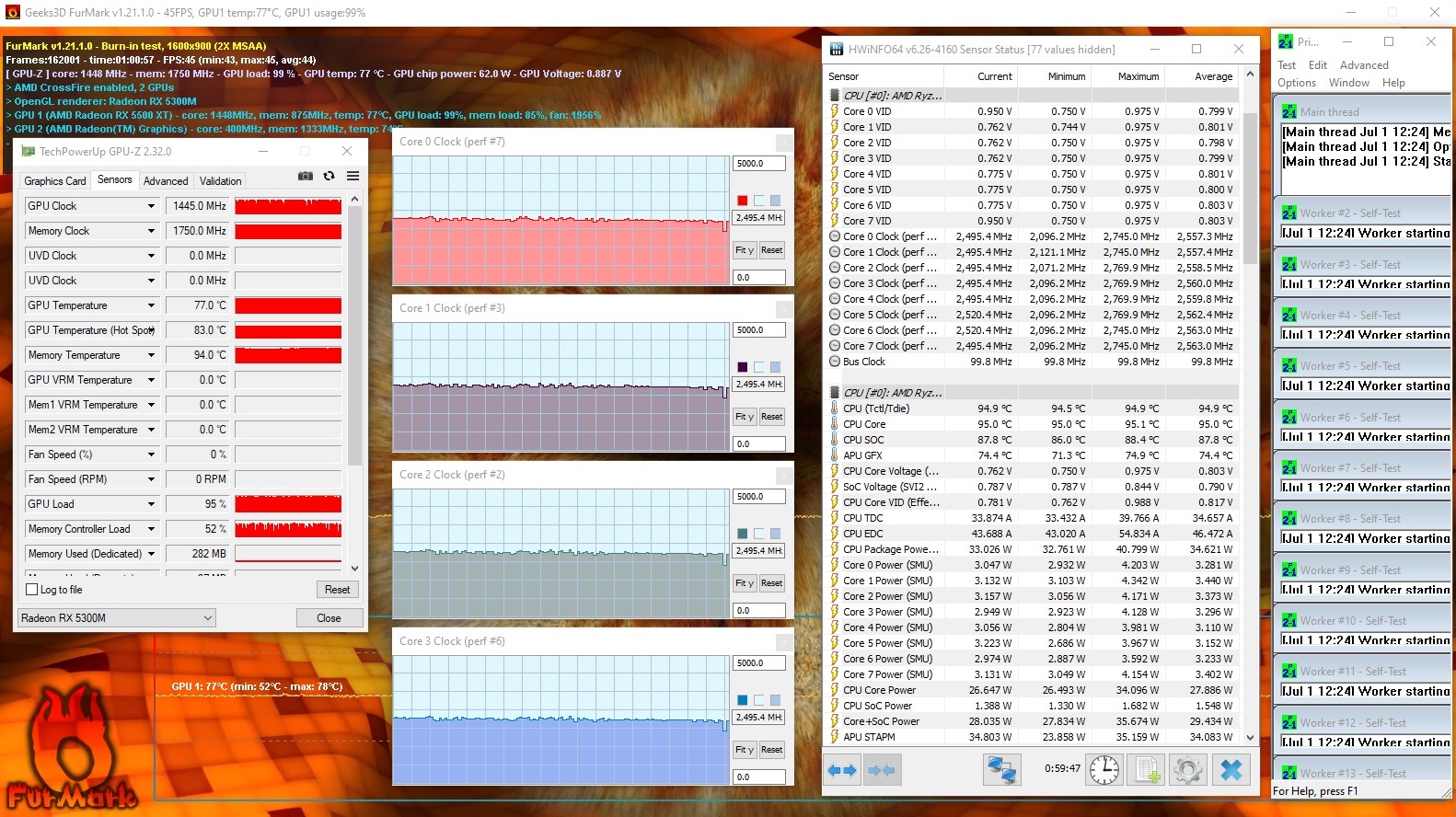Click the HWiNFO64 title bar app icon
This screenshot has width=1456, height=817.
point(837,49)
